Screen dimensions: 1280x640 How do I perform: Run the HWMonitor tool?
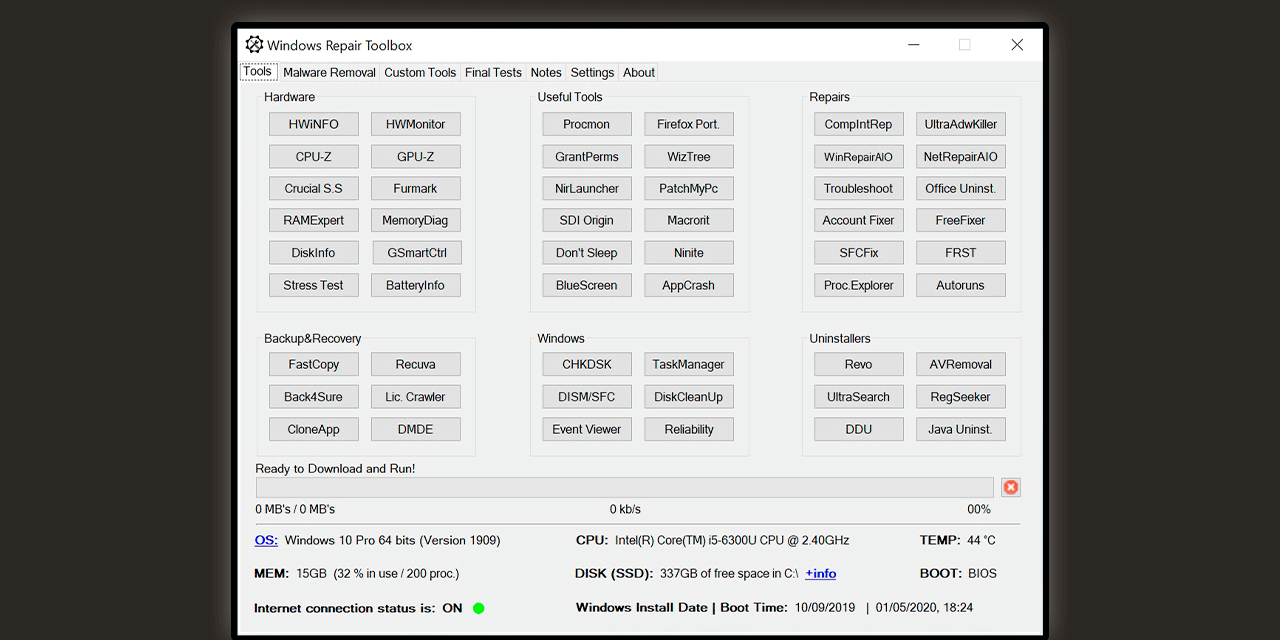click(416, 124)
